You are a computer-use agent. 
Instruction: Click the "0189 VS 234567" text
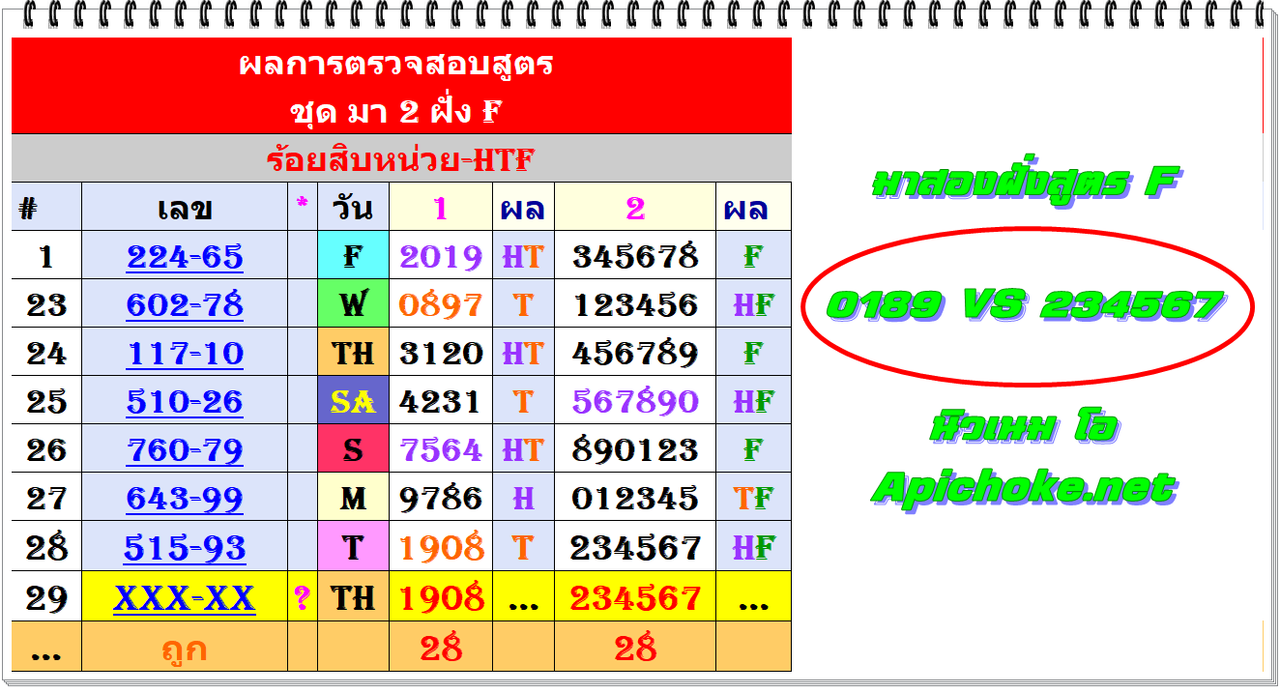pyautogui.click(x=1026, y=306)
